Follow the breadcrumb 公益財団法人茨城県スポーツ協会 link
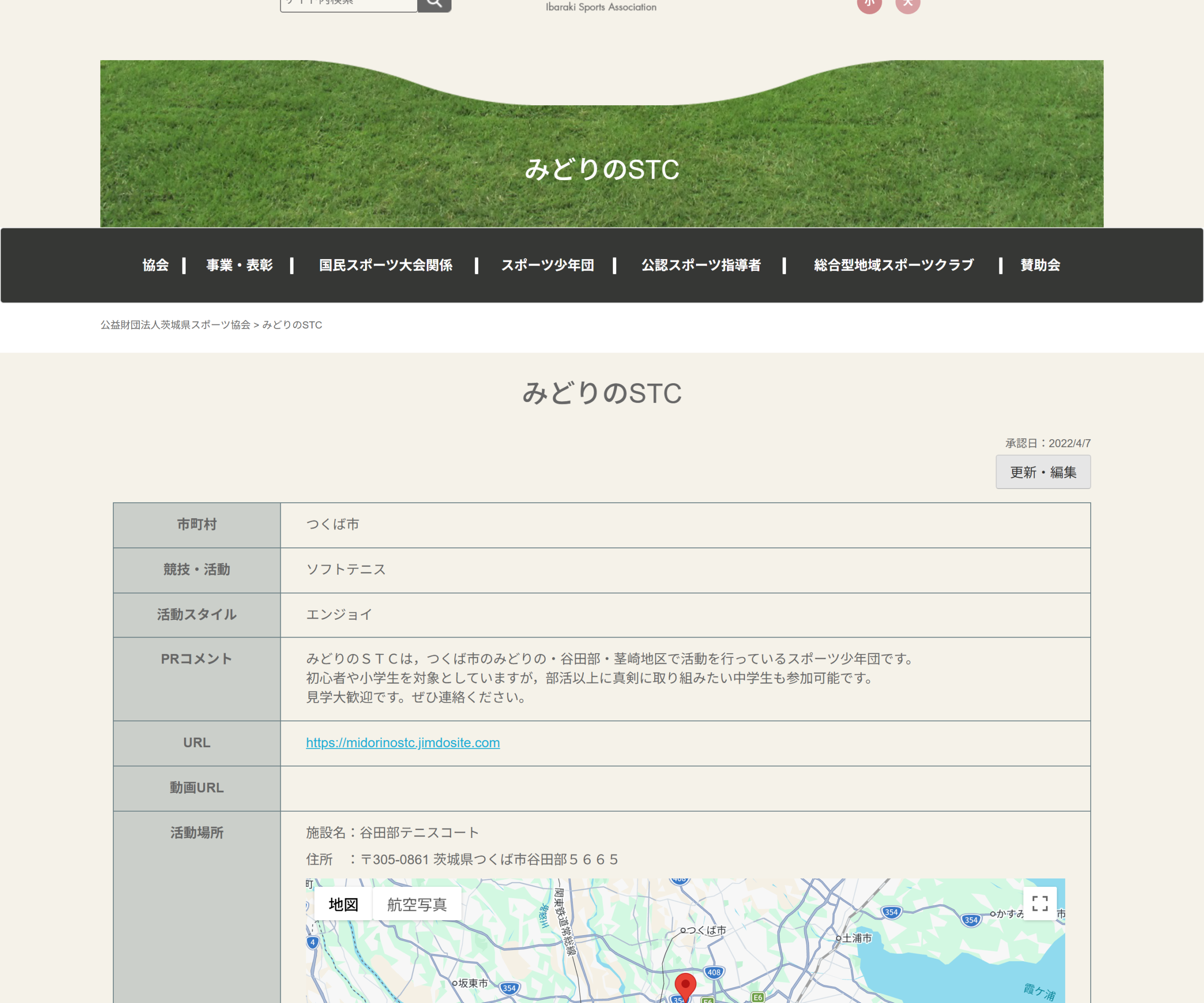The height and width of the screenshot is (1003, 1204). pyautogui.click(x=175, y=325)
